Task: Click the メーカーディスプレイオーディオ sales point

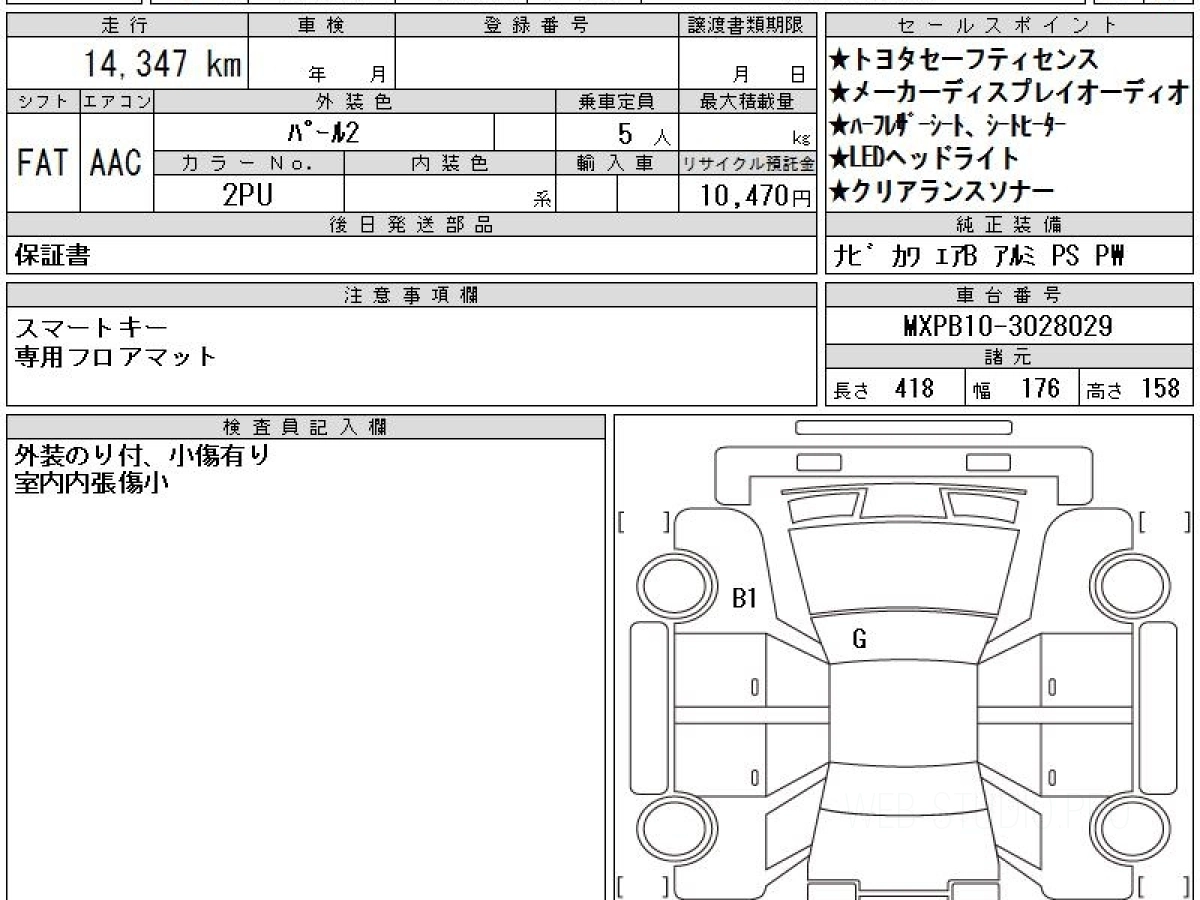Action: point(1009,93)
